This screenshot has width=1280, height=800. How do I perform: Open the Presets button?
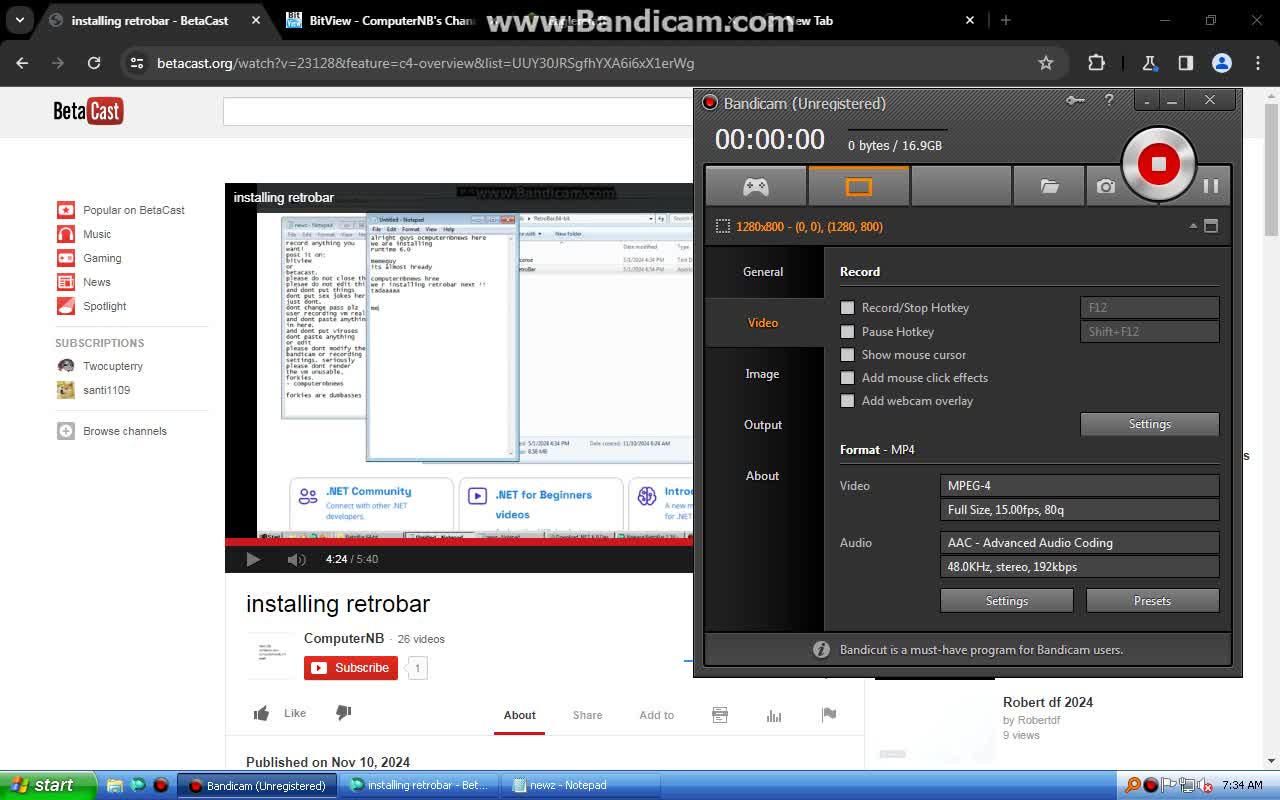tap(1152, 601)
